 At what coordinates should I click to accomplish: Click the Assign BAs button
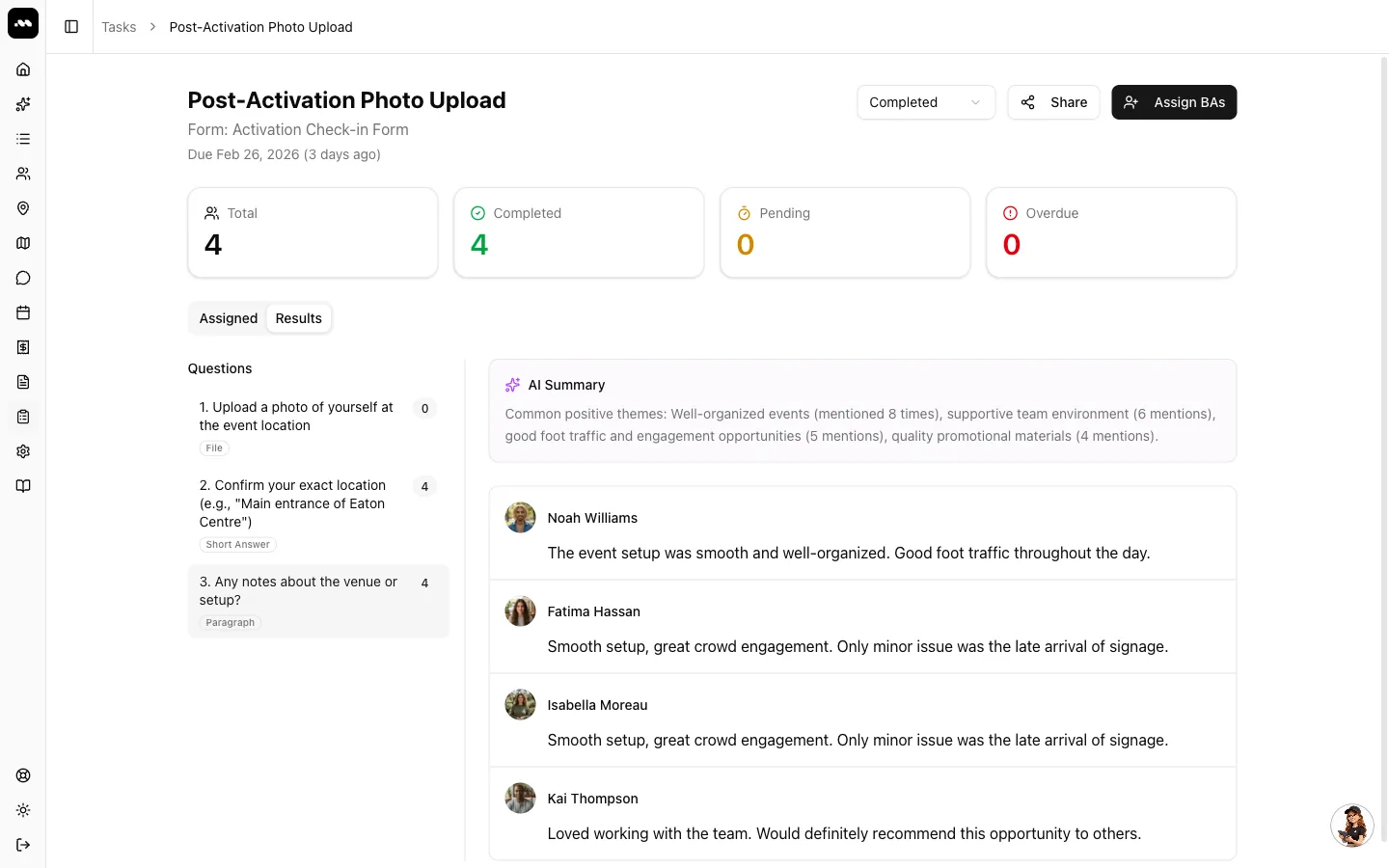(1174, 102)
